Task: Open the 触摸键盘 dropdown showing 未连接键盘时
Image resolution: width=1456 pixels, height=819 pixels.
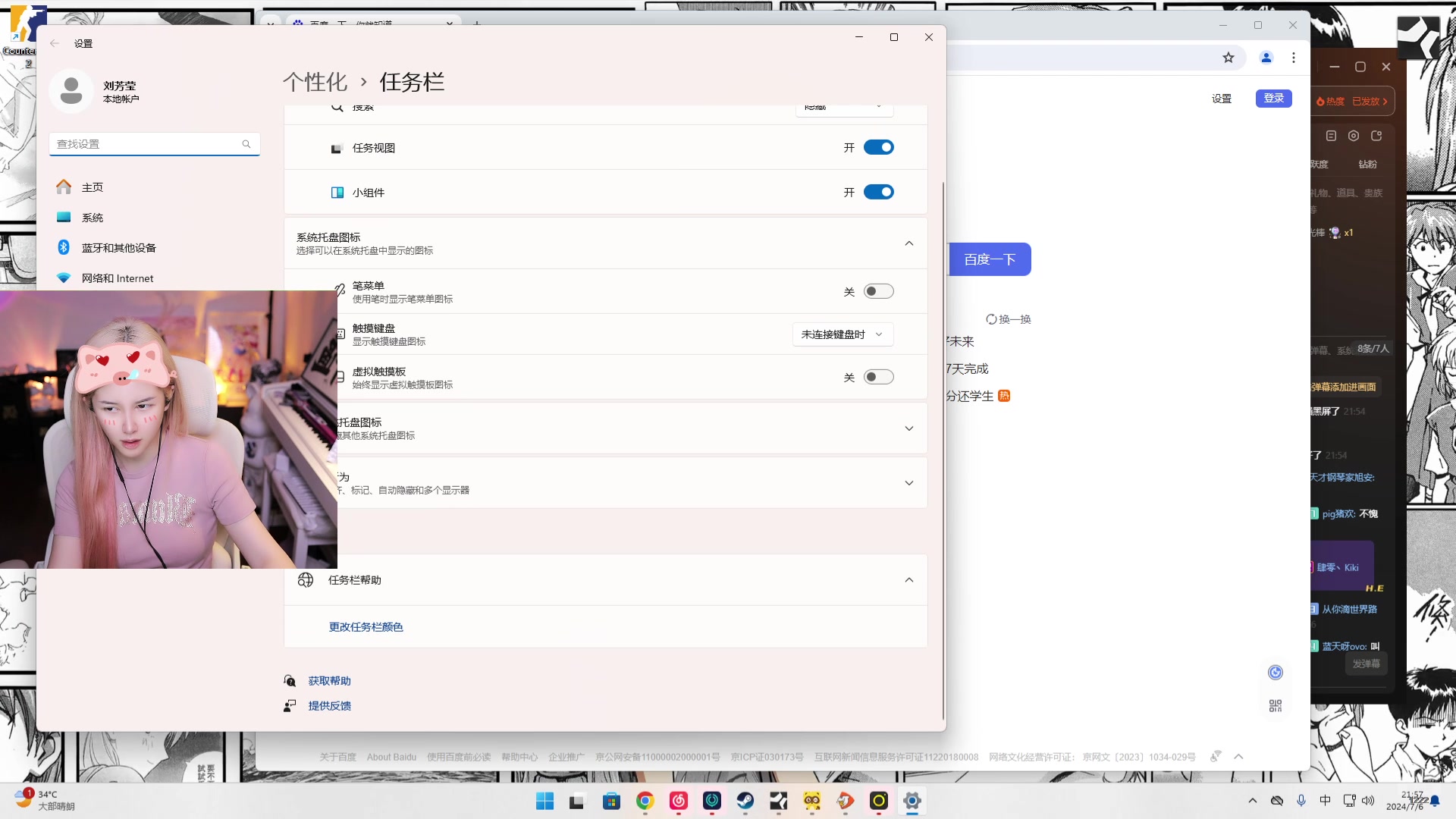Action: 843,334
